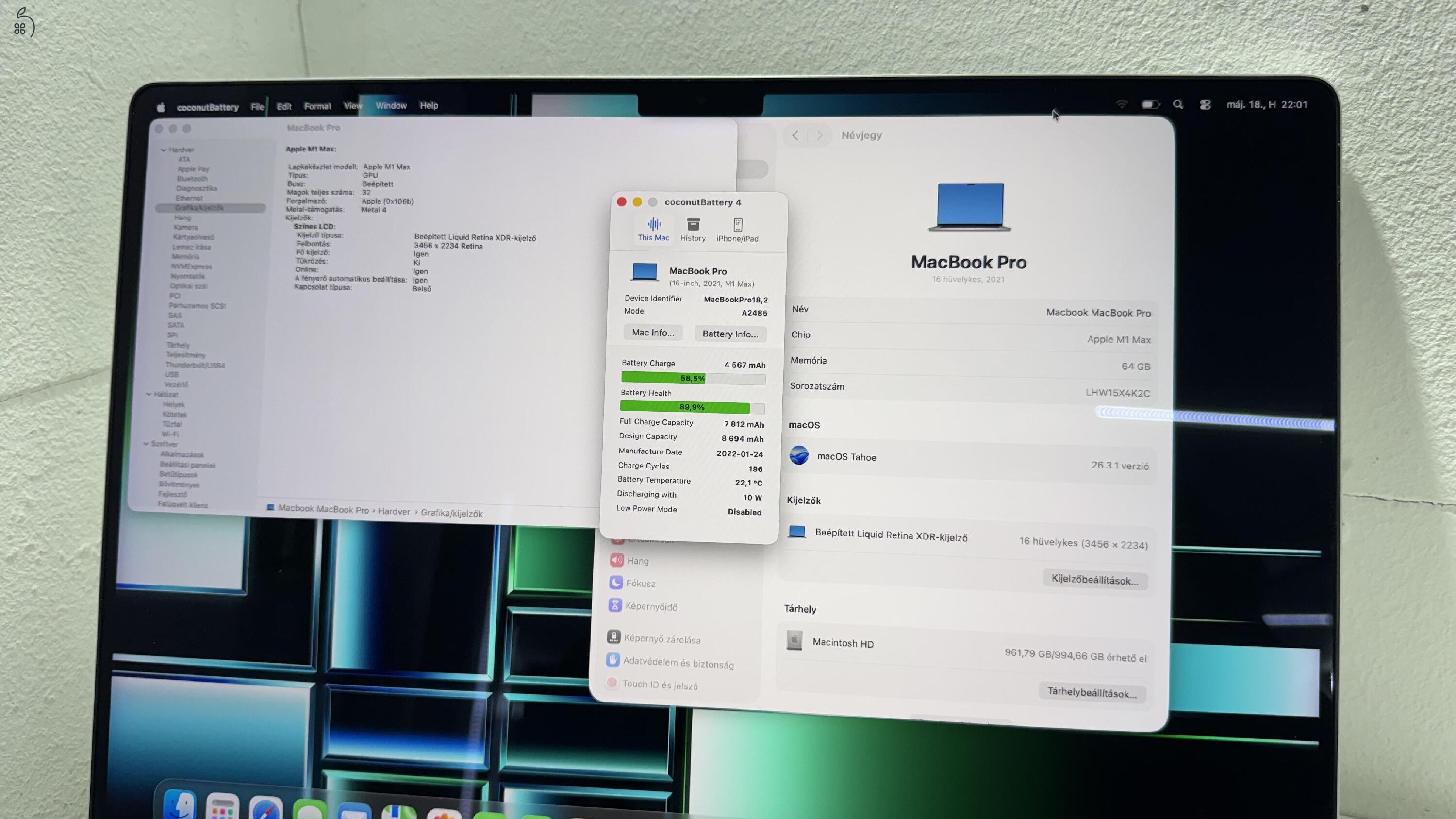Go forward with the right chevron in Névjegy
Screen dimensions: 1456x819
(820, 135)
